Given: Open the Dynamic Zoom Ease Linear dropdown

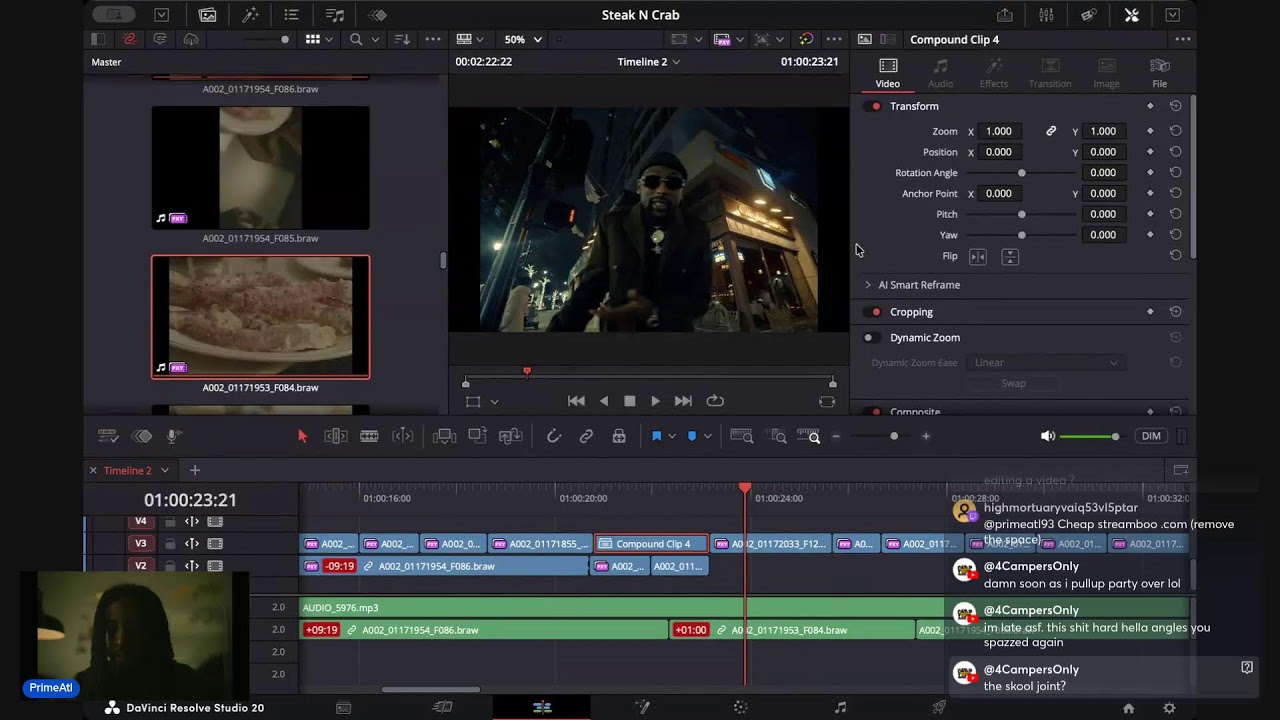Looking at the screenshot, I should point(1046,363).
